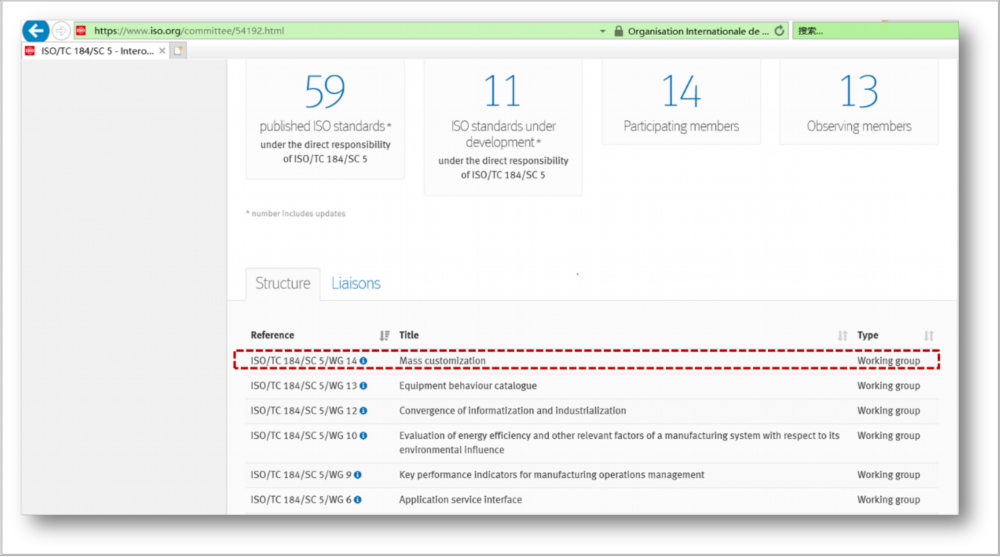Click reference ISO/TC 184/SC 5/WG 6
This screenshot has height=557, width=1000.
pyautogui.click(x=301, y=500)
